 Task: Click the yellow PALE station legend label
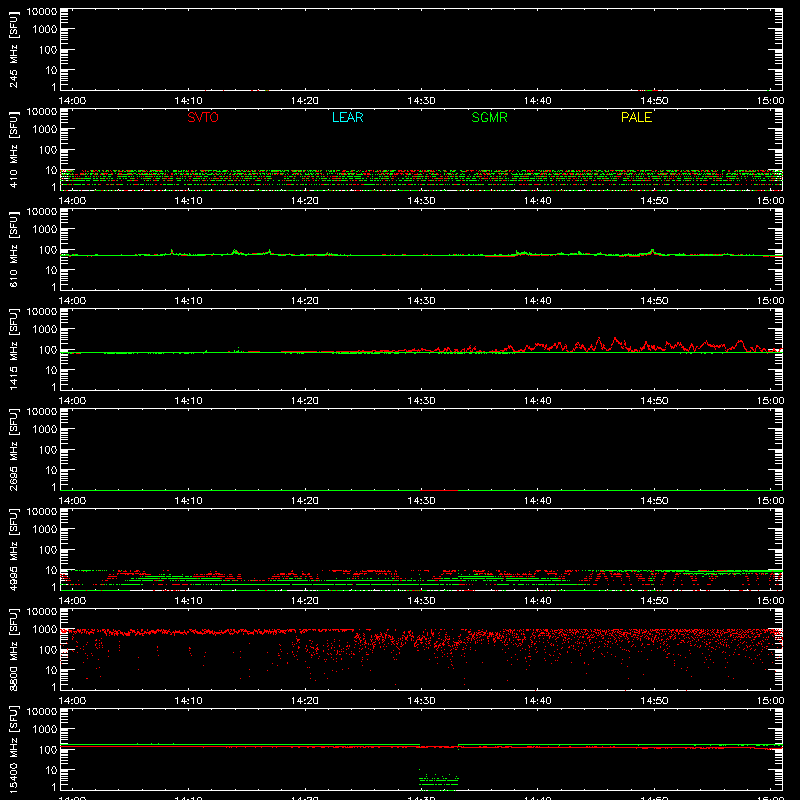(x=636, y=117)
